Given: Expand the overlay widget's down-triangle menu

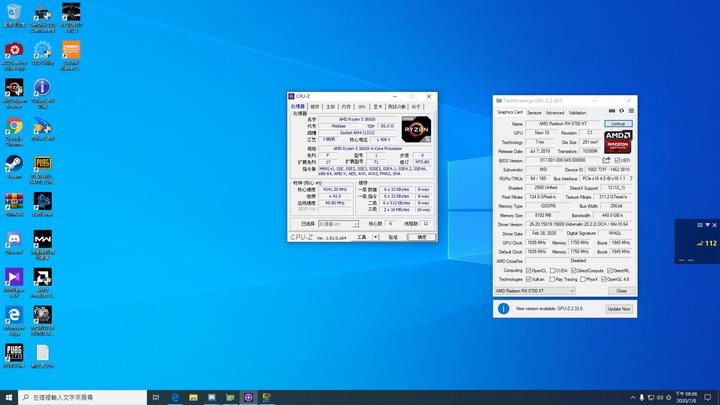Looking at the screenshot, I should pos(708,225).
